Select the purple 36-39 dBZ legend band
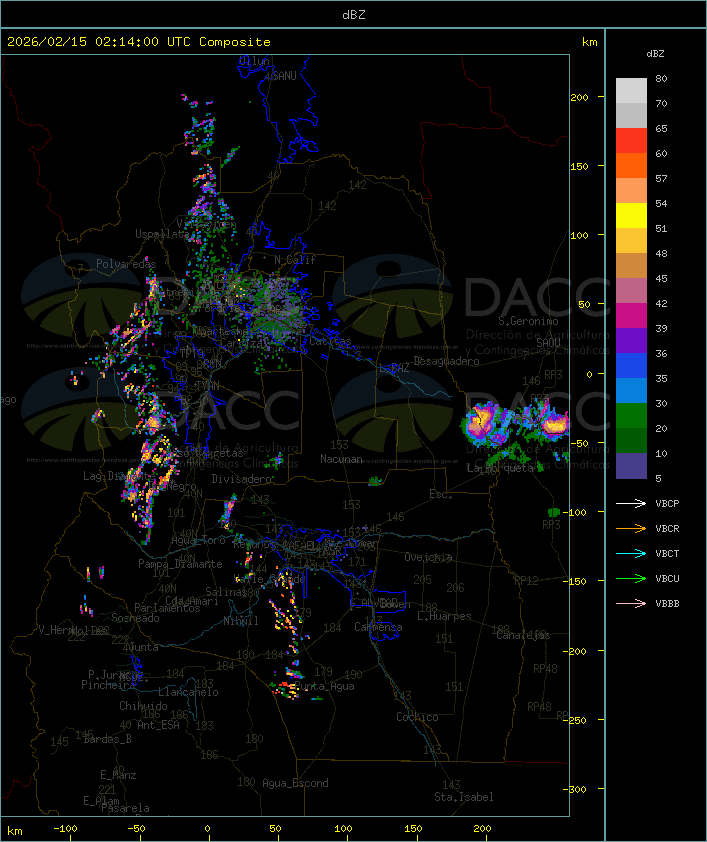 [631, 341]
